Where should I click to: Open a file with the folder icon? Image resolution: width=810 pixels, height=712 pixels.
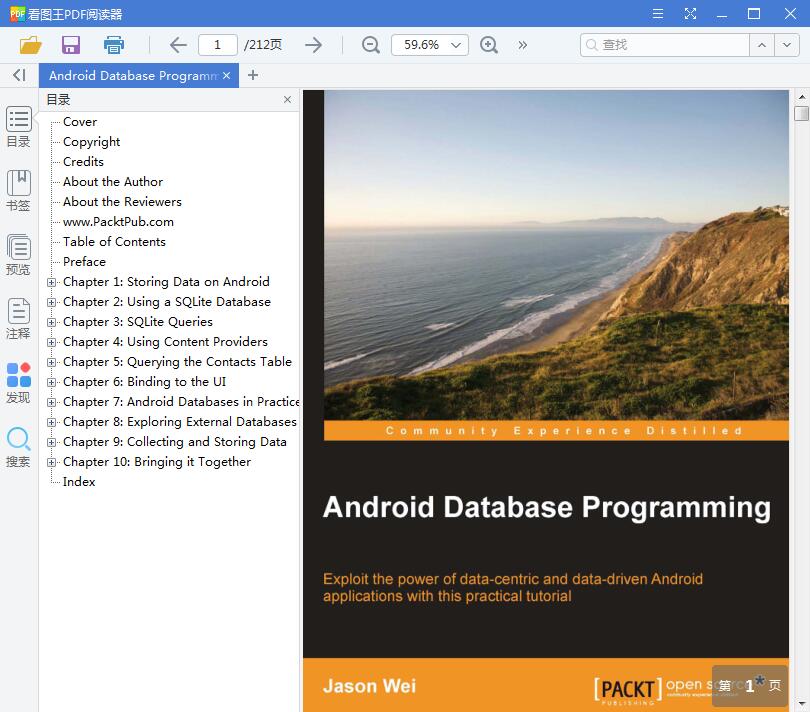pyautogui.click(x=30, y=45)
